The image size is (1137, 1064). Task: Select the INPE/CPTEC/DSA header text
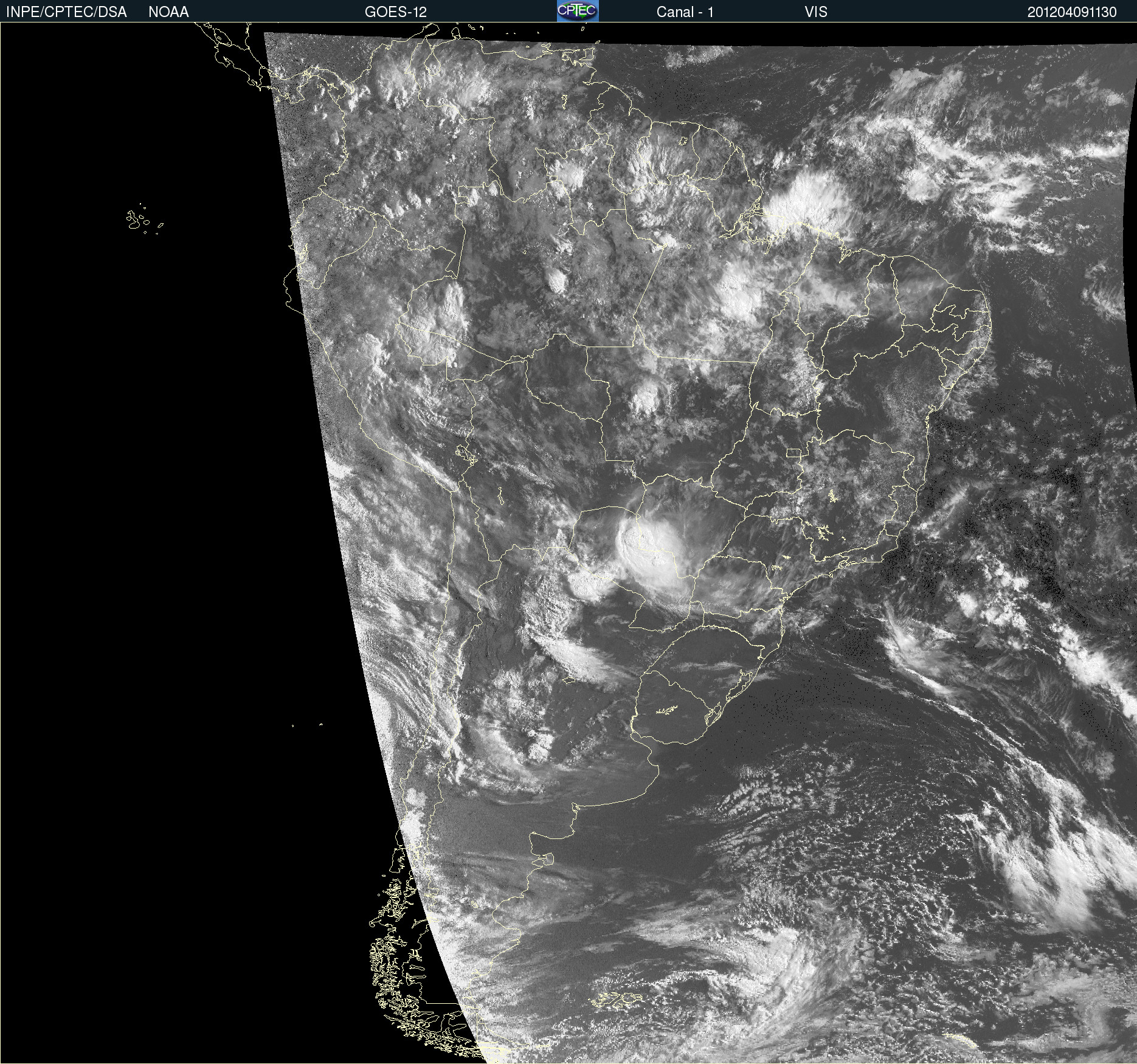pyautogui.click(x=66, y=12)
